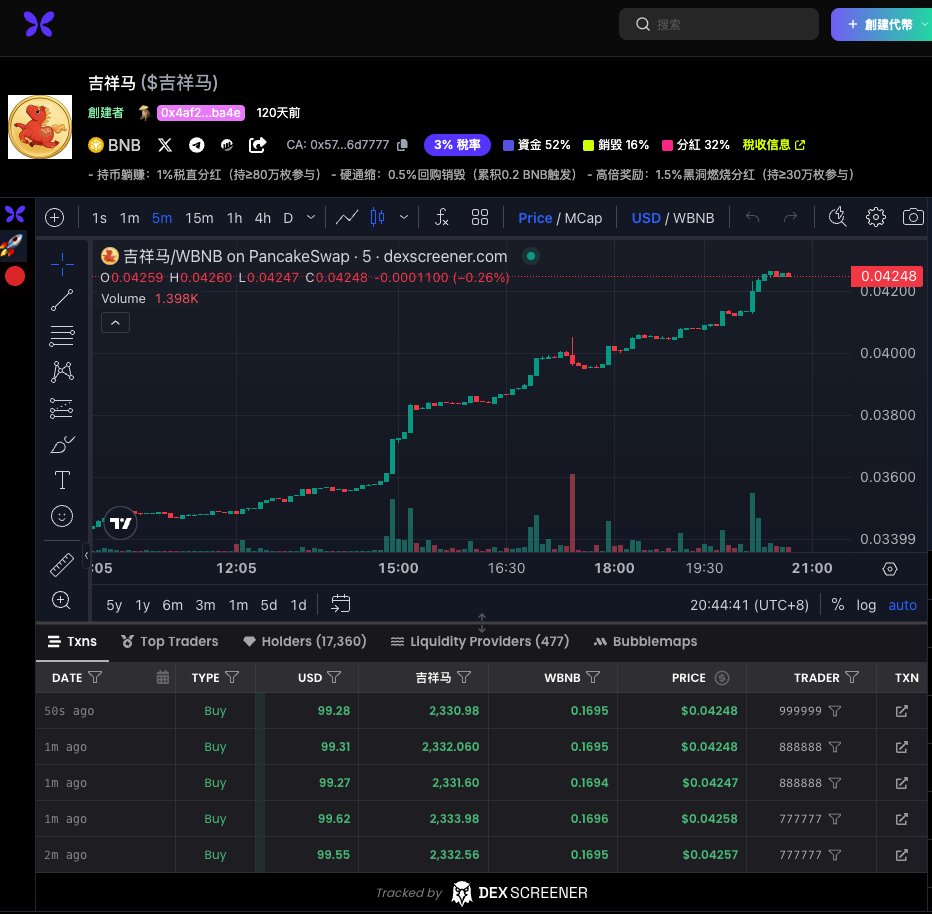932x914 pixels.
Task: Click the token avatar image
Action: tap(40, 127)
